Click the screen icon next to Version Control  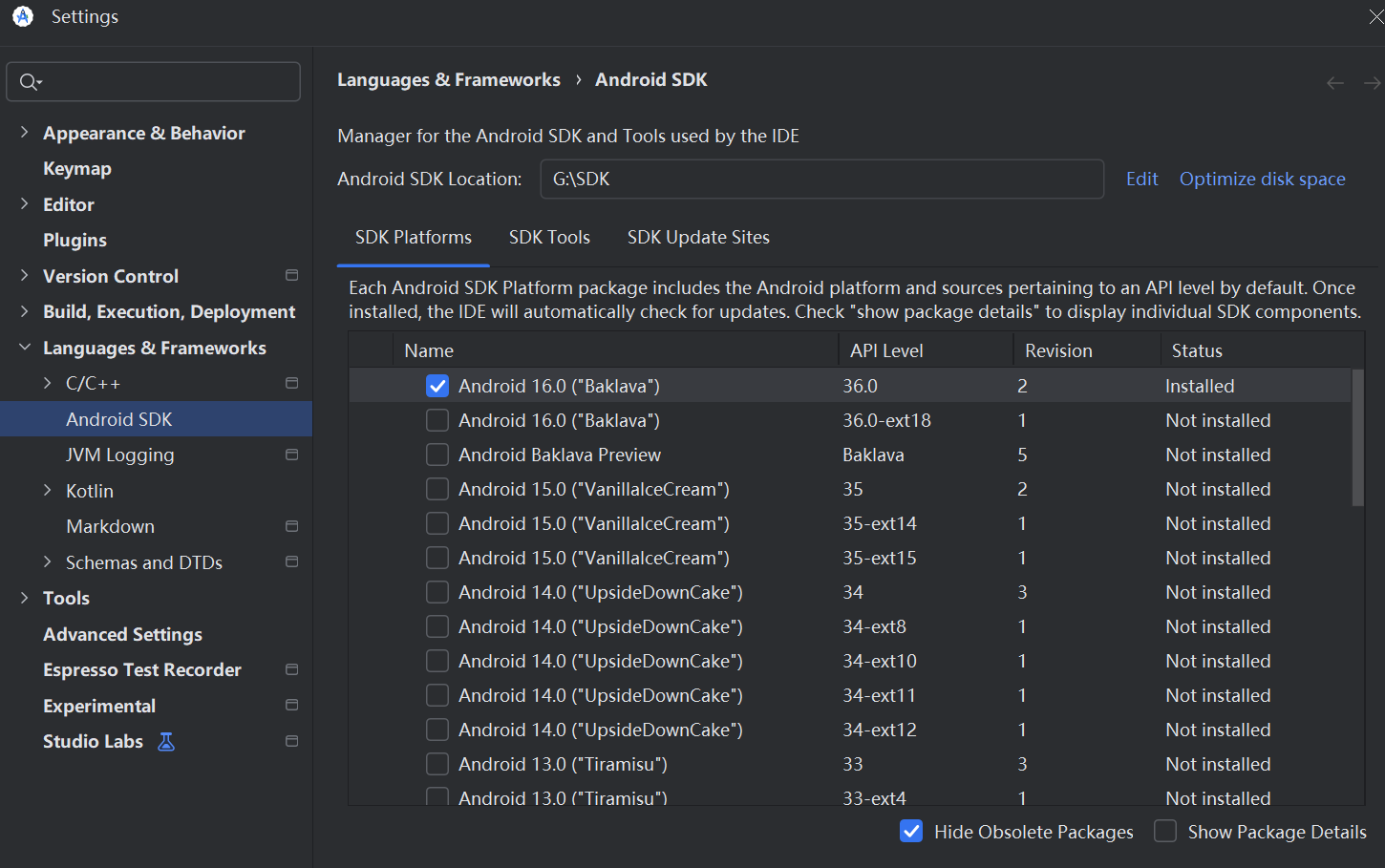(x=291, y=275)
